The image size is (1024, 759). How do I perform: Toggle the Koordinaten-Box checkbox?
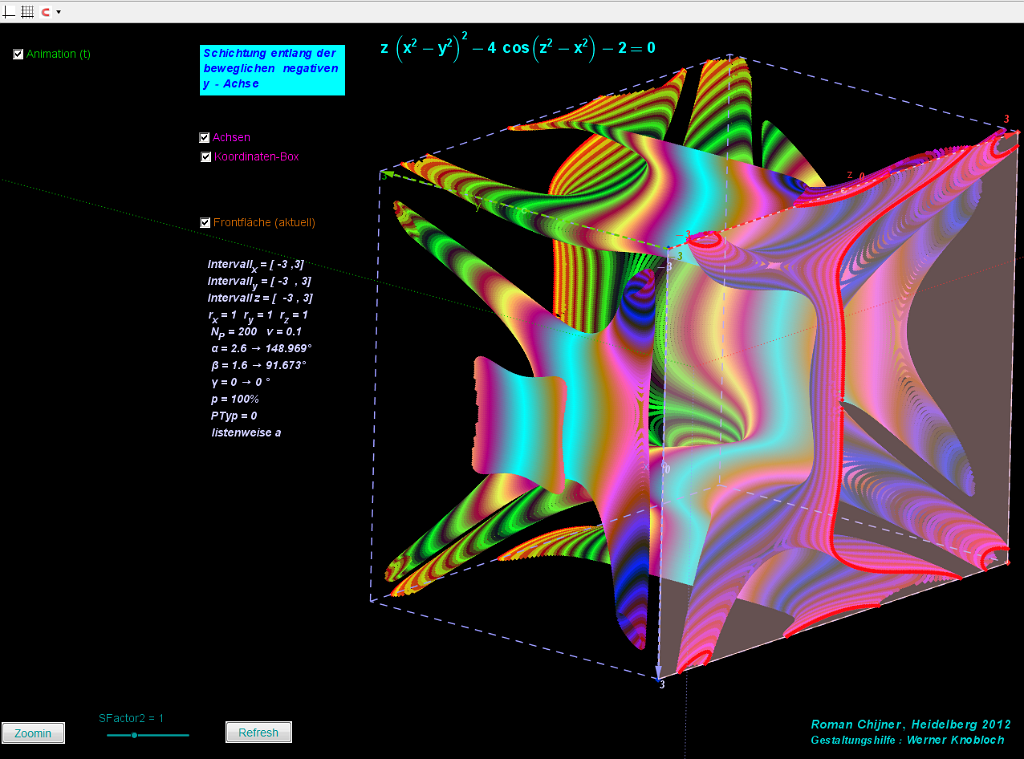pyautogui.click(x=205, y=157)
